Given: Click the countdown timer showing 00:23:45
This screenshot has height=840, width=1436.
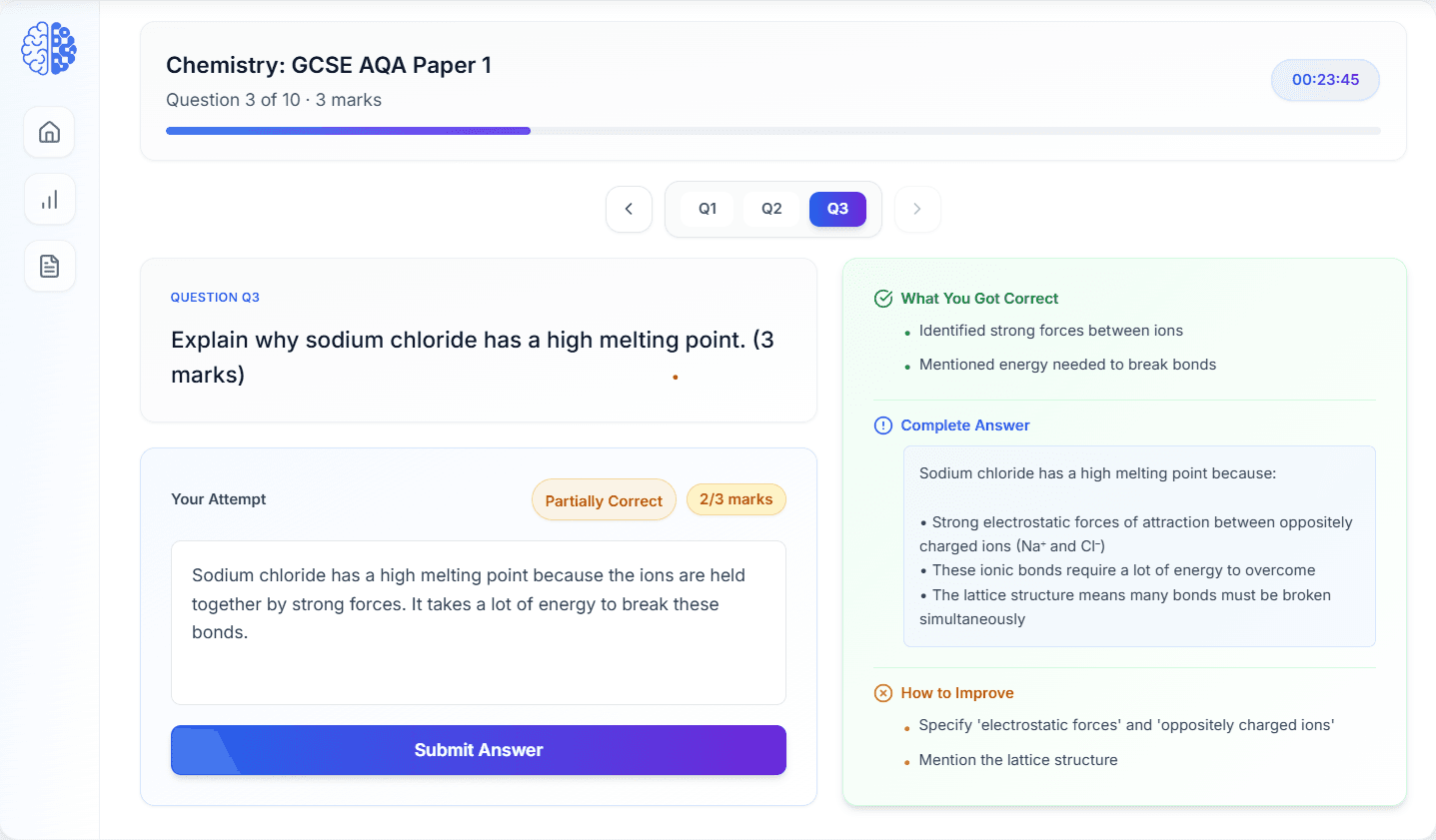Looking at the screenshot, I should (x=1324, y=80).
